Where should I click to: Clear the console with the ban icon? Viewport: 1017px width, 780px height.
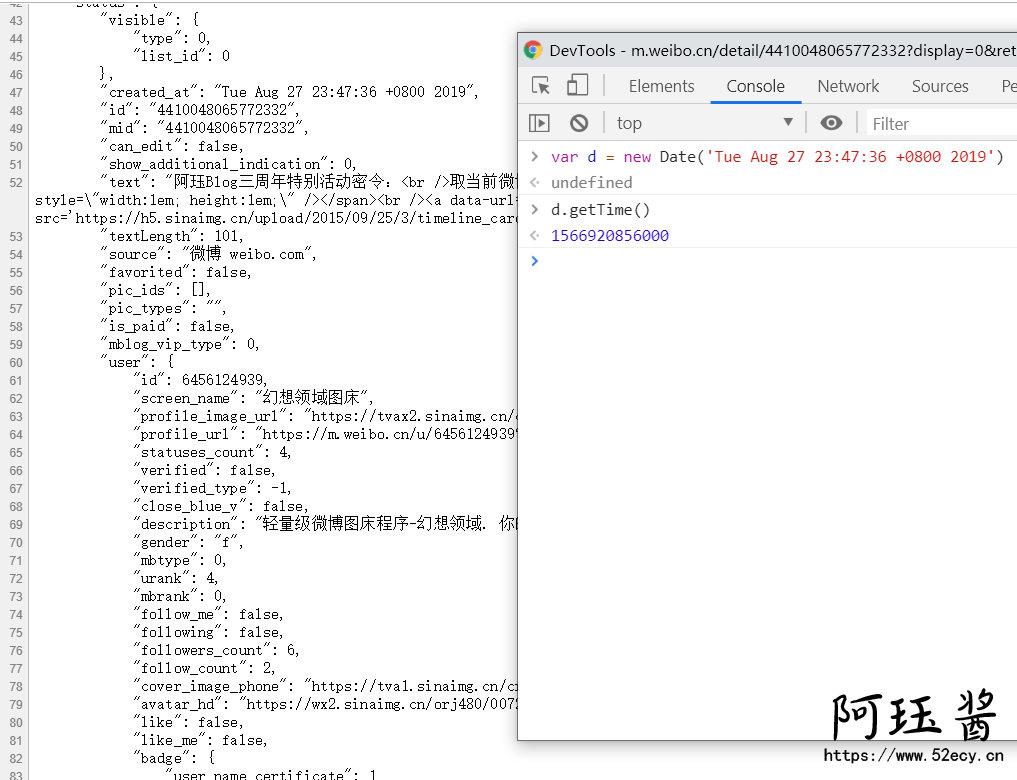(x=579, y=123)
